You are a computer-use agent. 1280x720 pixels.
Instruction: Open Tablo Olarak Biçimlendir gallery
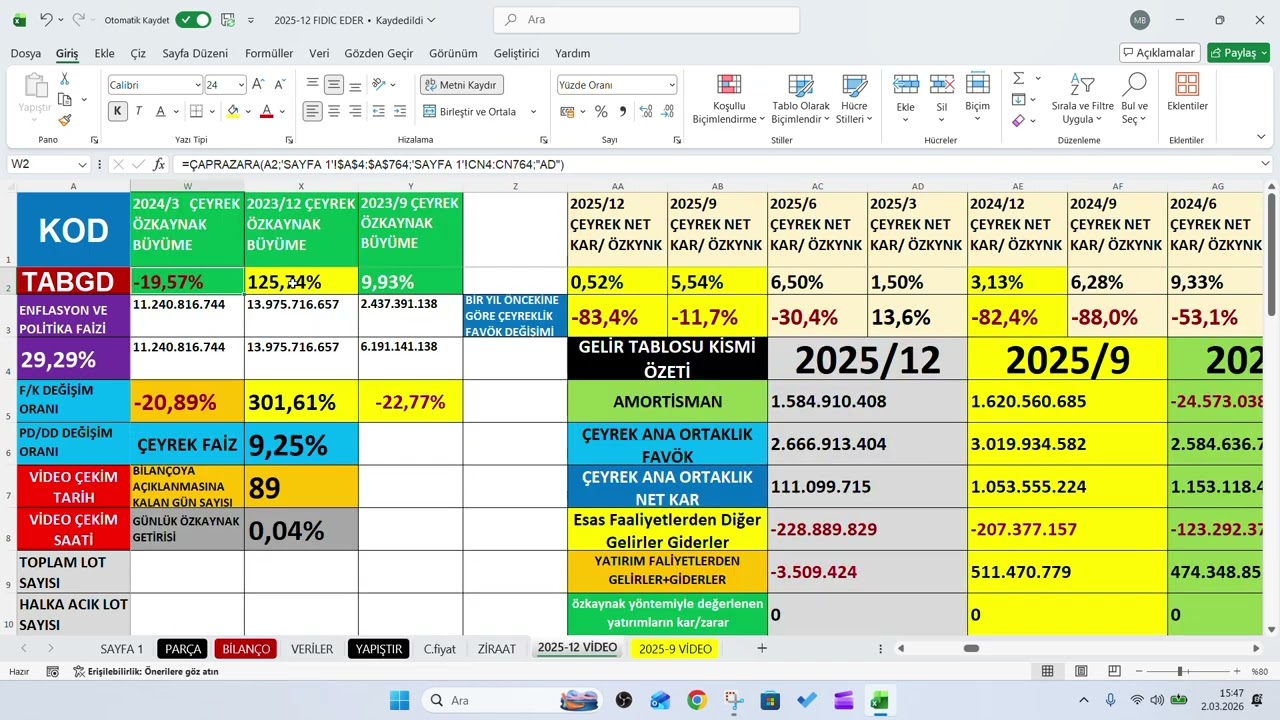(x=801, y=99)
